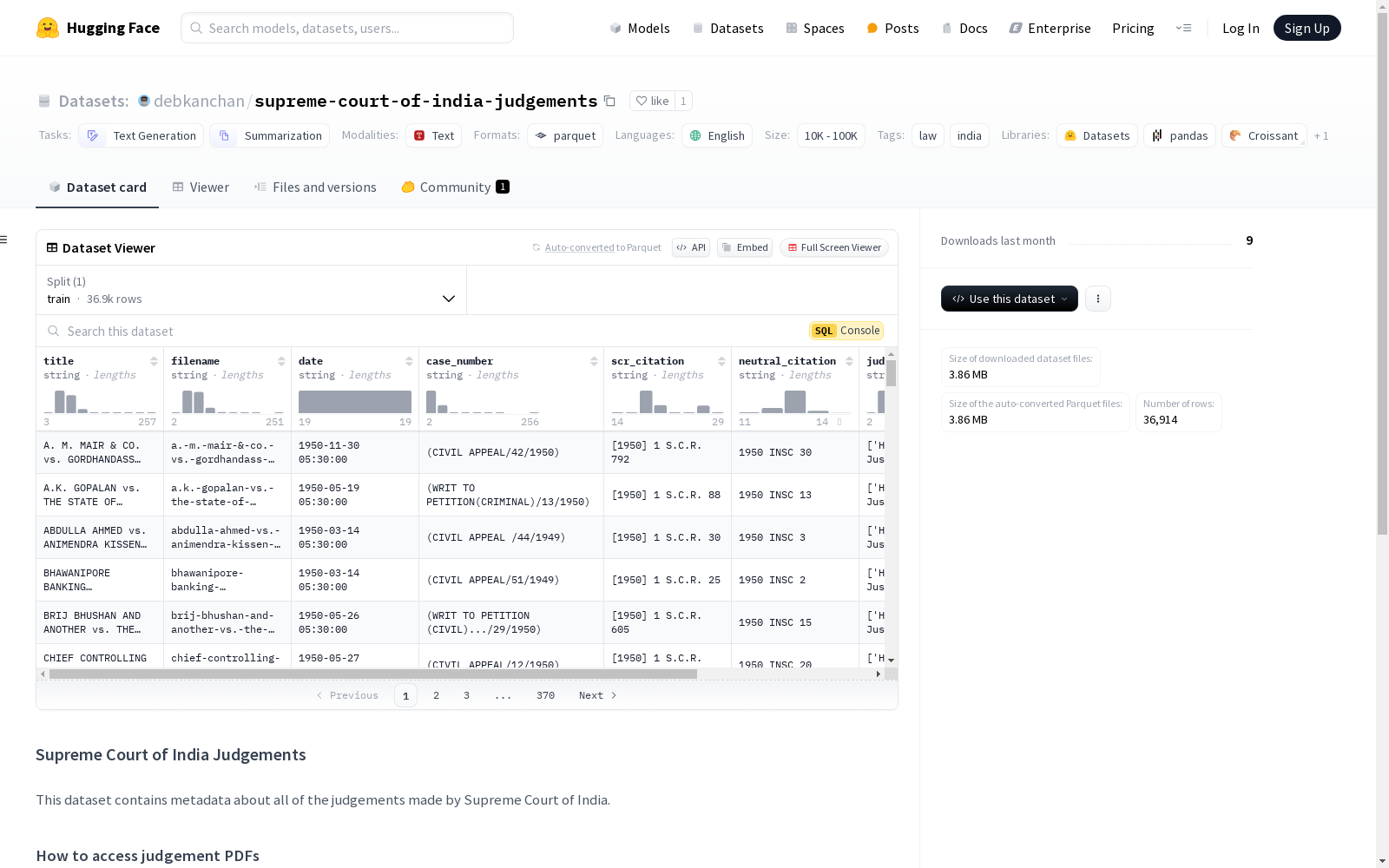Go to Posts in top navigation

pos(892,28)
